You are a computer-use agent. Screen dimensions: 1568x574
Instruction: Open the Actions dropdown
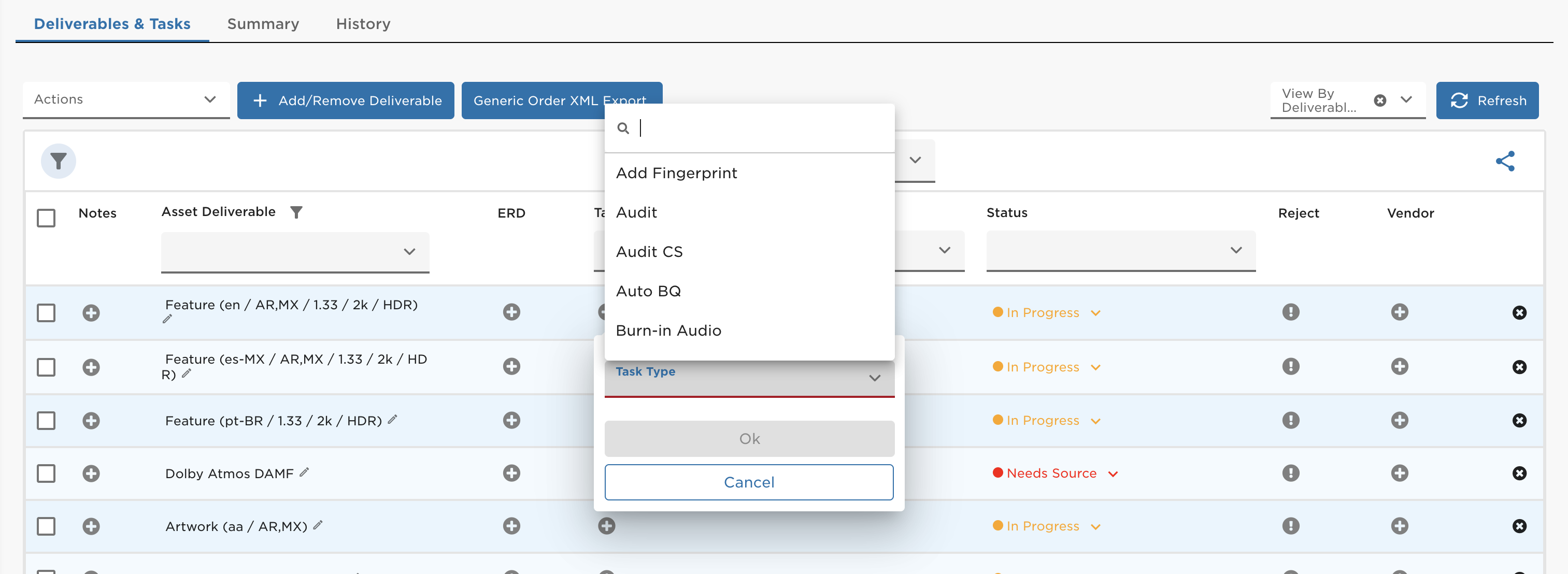point(126,100)
